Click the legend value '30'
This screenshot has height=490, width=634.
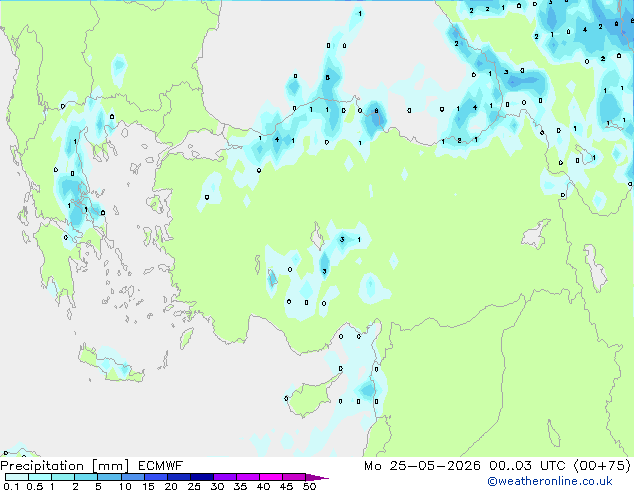point(217,486)
